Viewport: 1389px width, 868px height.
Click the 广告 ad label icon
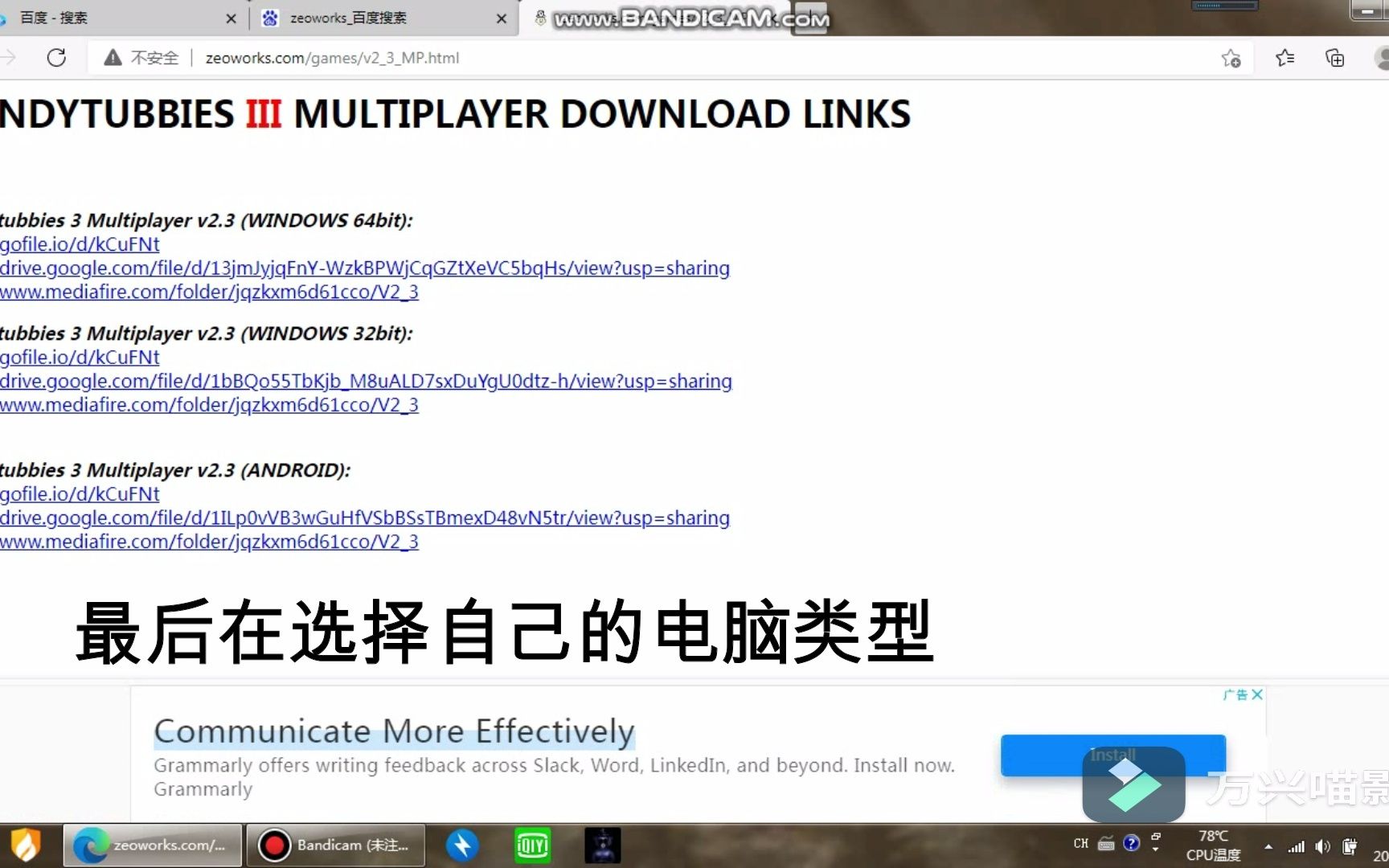pyautogui.click(x=1235, y=694)
